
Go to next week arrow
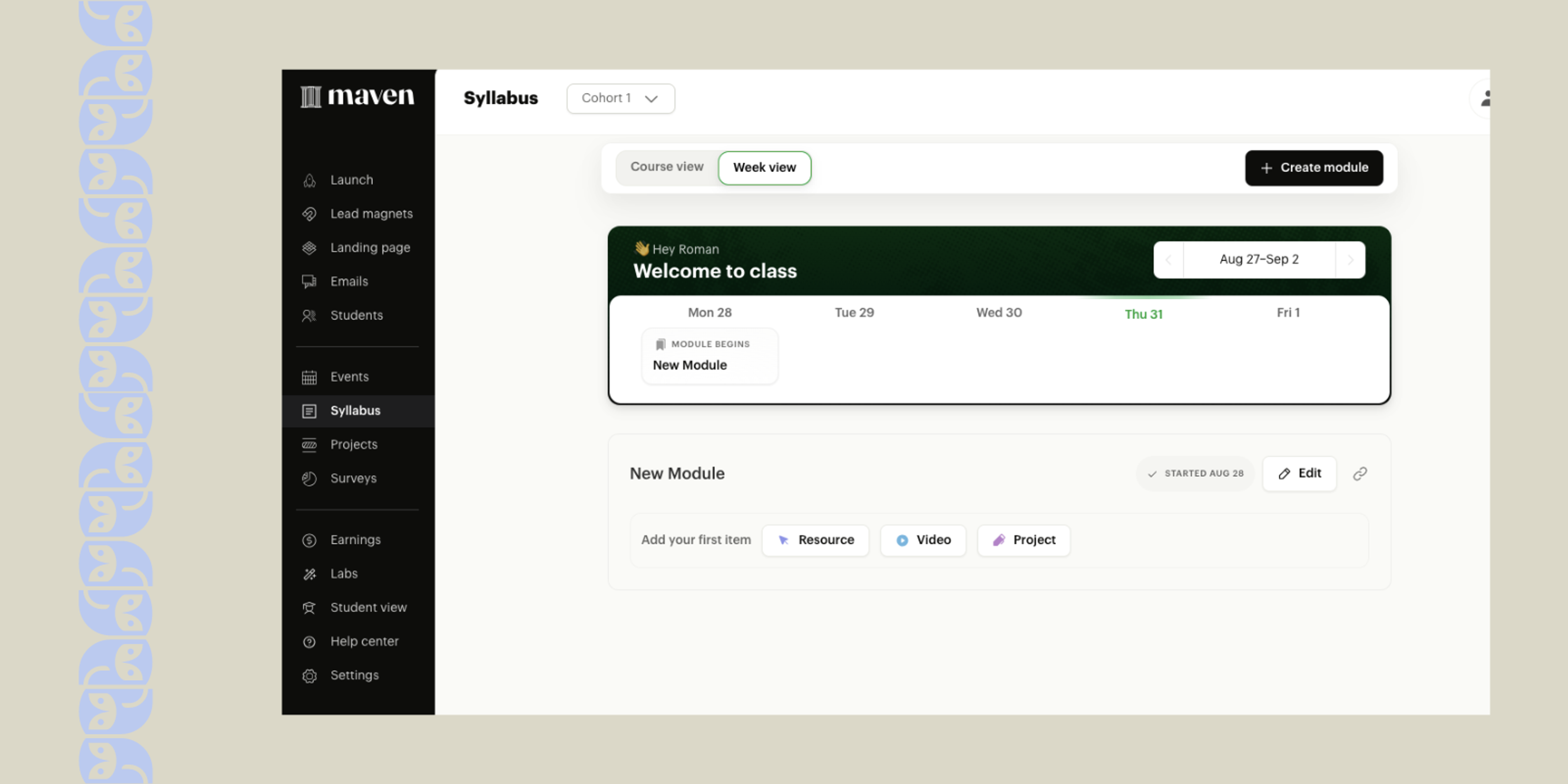[x=1350, y=261]
